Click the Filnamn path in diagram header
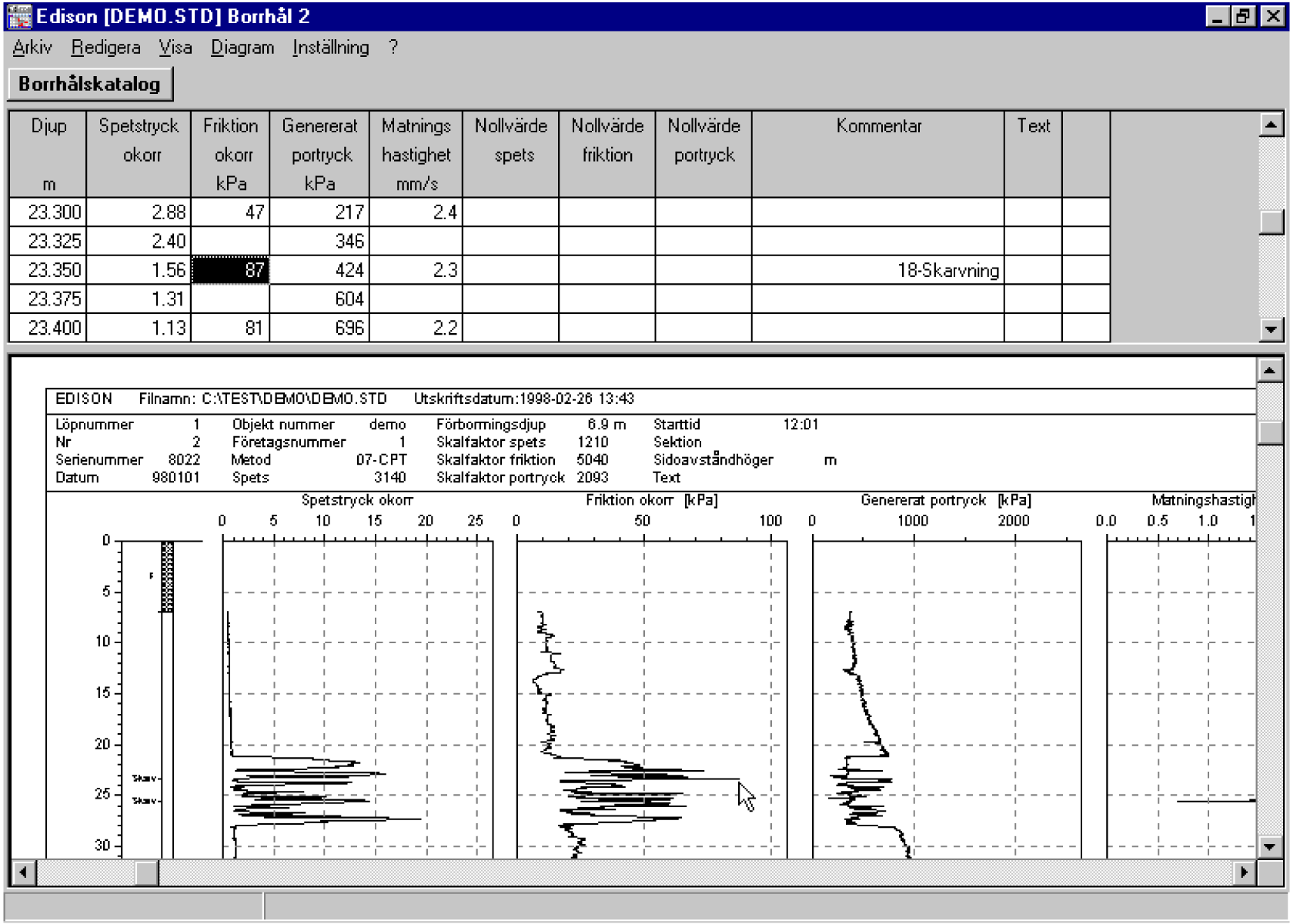Viewport: 1290px width, 924px height. coord(262,399)
